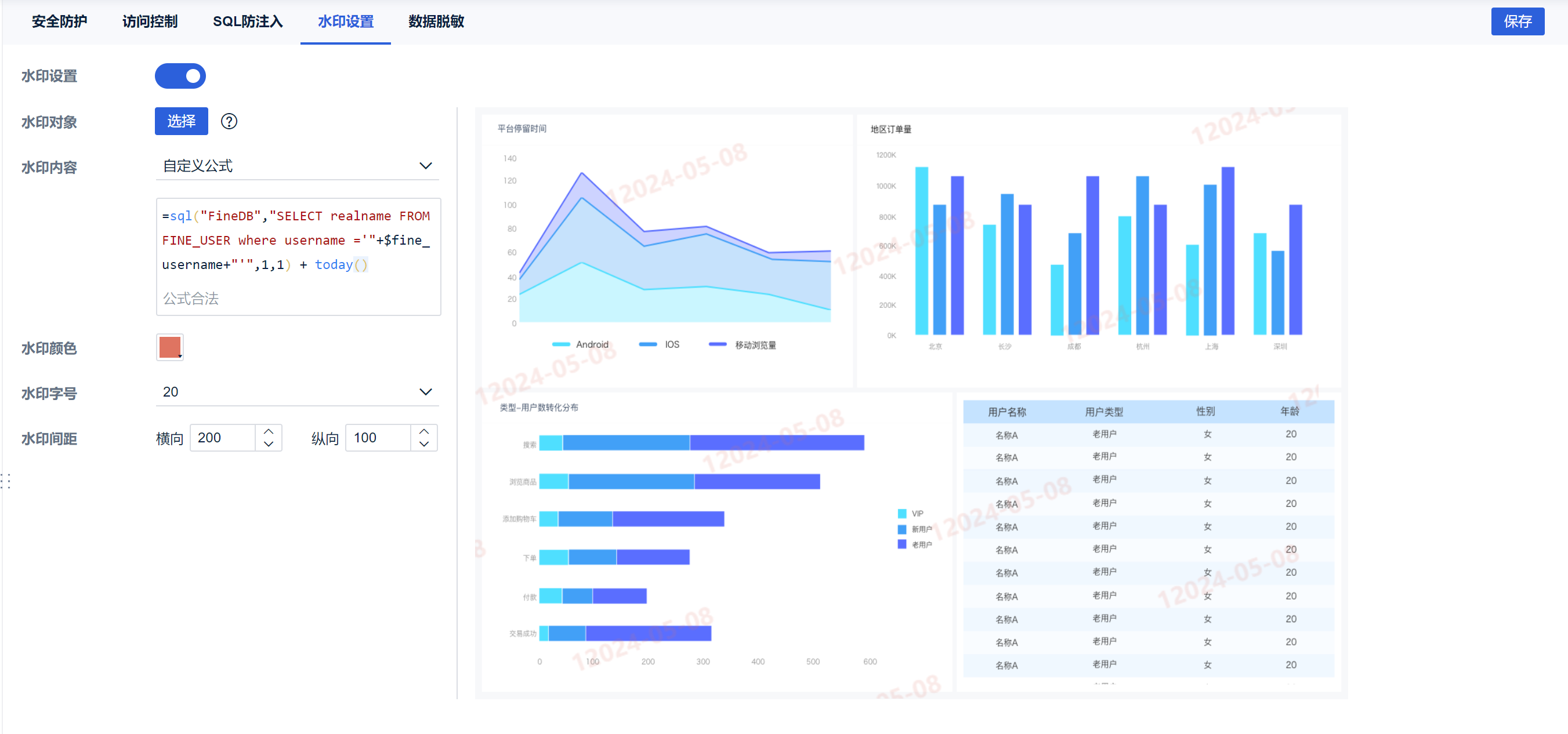Screen dimensions: 1568x734
Task: Open the watermark color swatch
Action: 170,347
